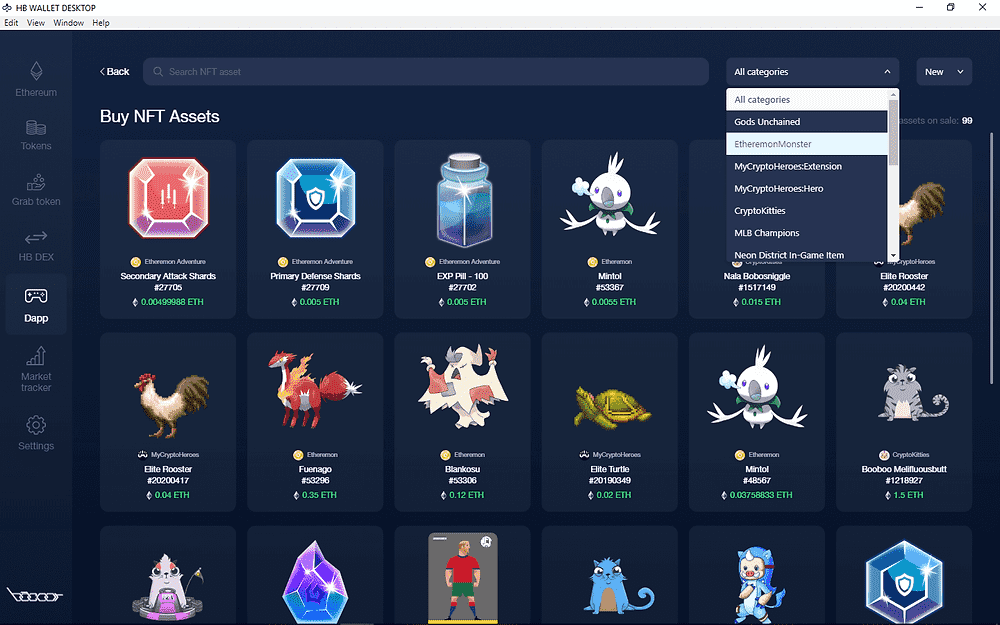Go Back to previous page
This screenshot has height=625, width=1000.
coord(114,71)
